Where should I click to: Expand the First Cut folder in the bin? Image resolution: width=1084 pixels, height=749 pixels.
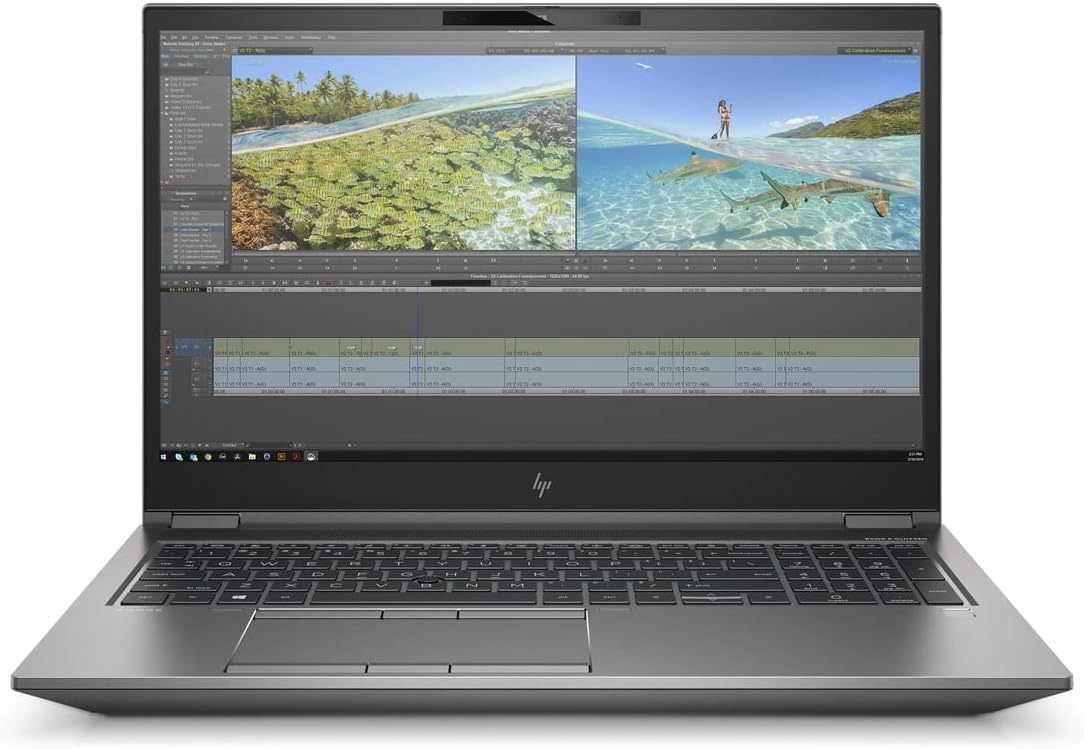(161, 113)
